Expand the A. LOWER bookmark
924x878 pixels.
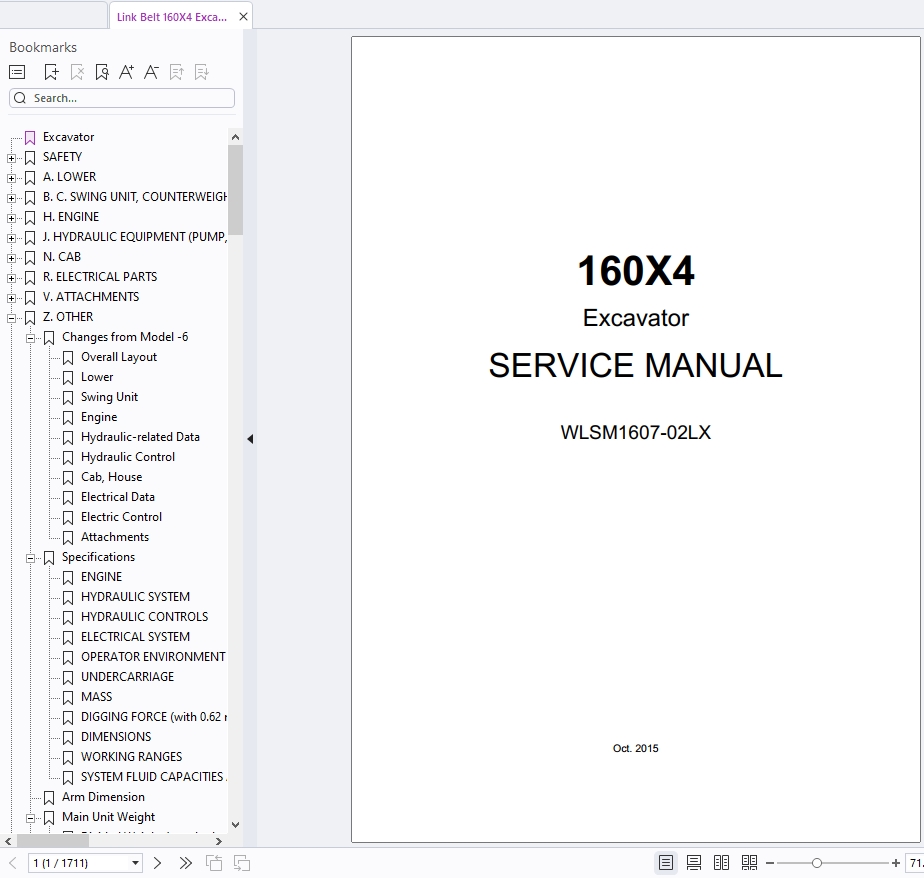pos(11,178)
